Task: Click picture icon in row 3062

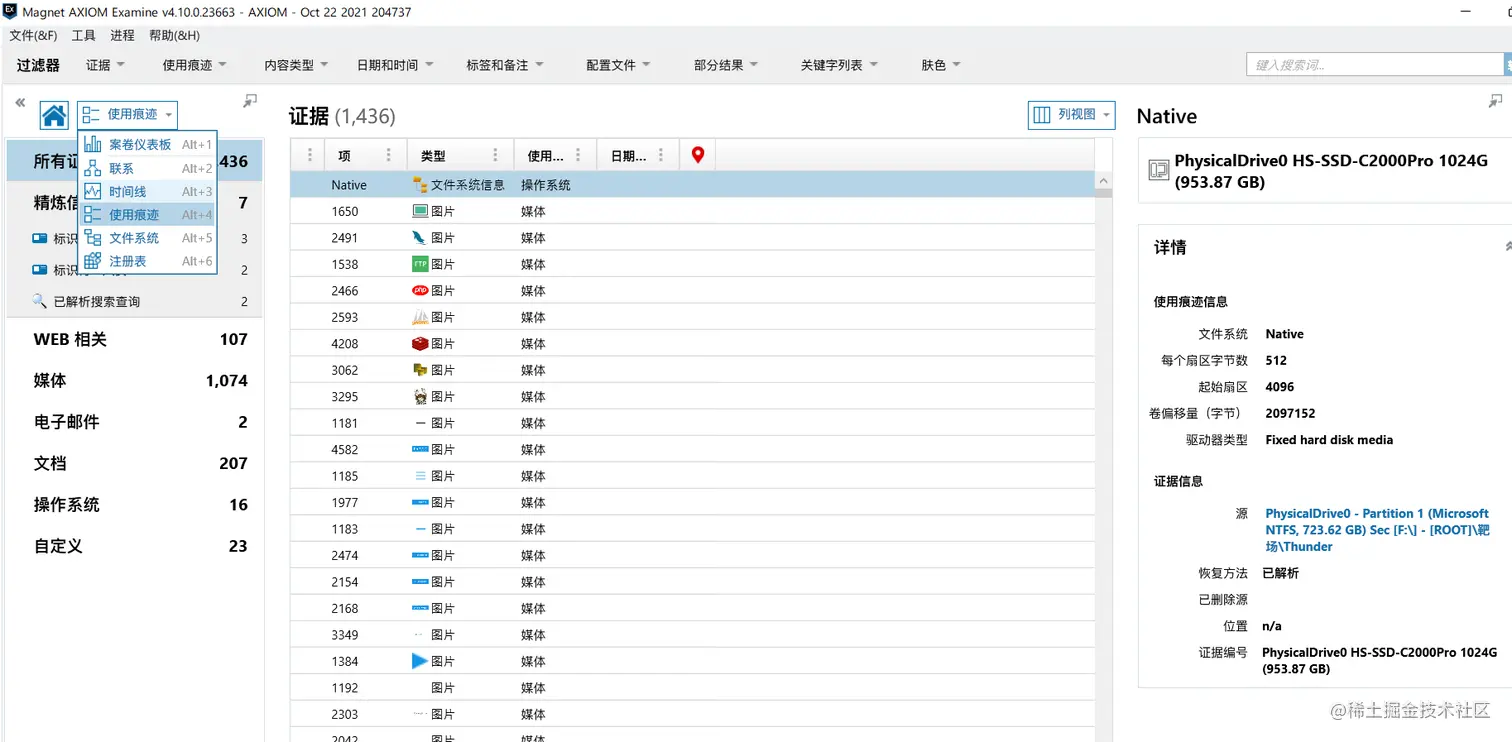Action: pos(420,370)
